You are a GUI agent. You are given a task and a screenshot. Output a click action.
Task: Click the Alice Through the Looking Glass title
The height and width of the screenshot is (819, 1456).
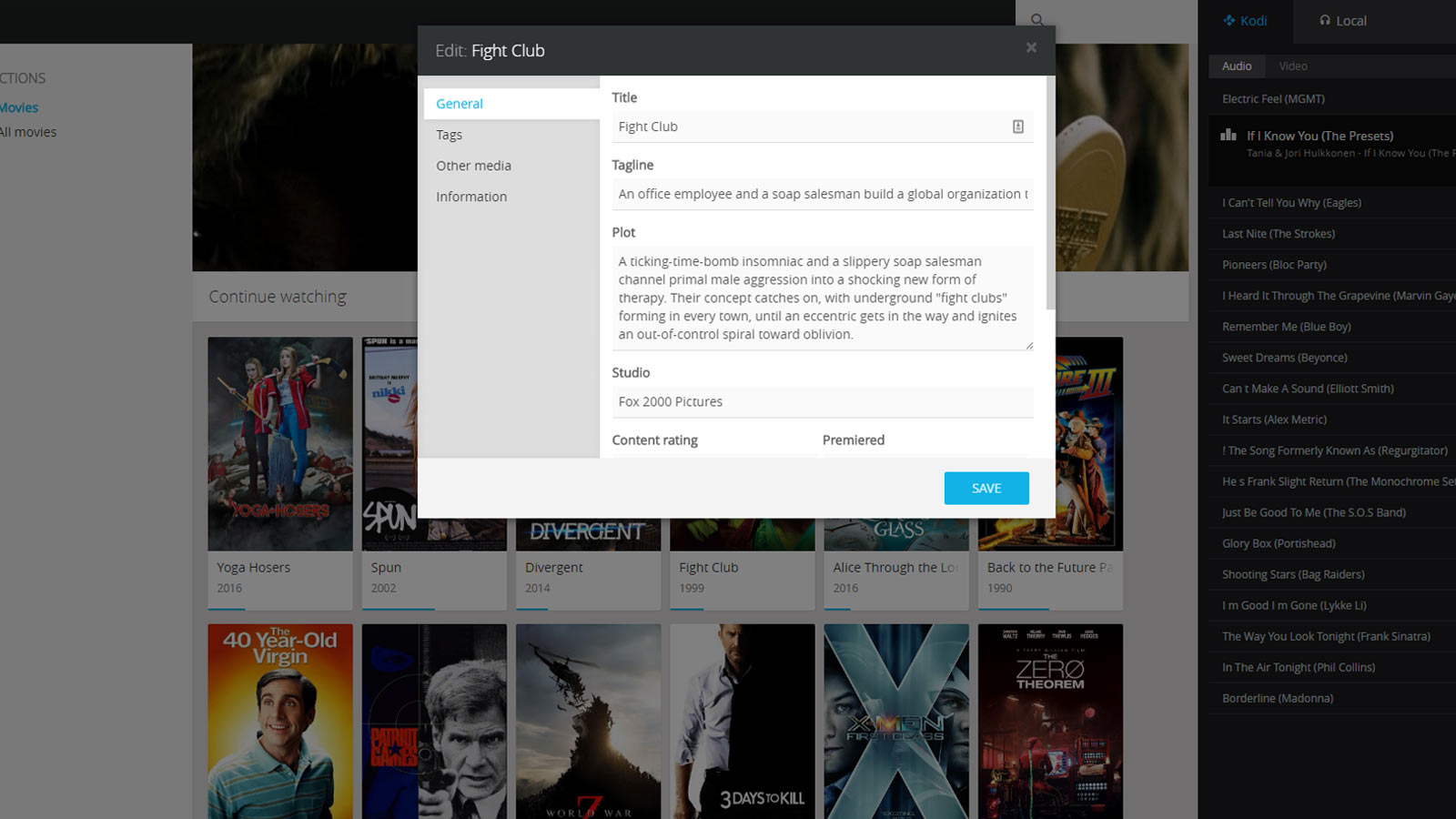(896, 567)
